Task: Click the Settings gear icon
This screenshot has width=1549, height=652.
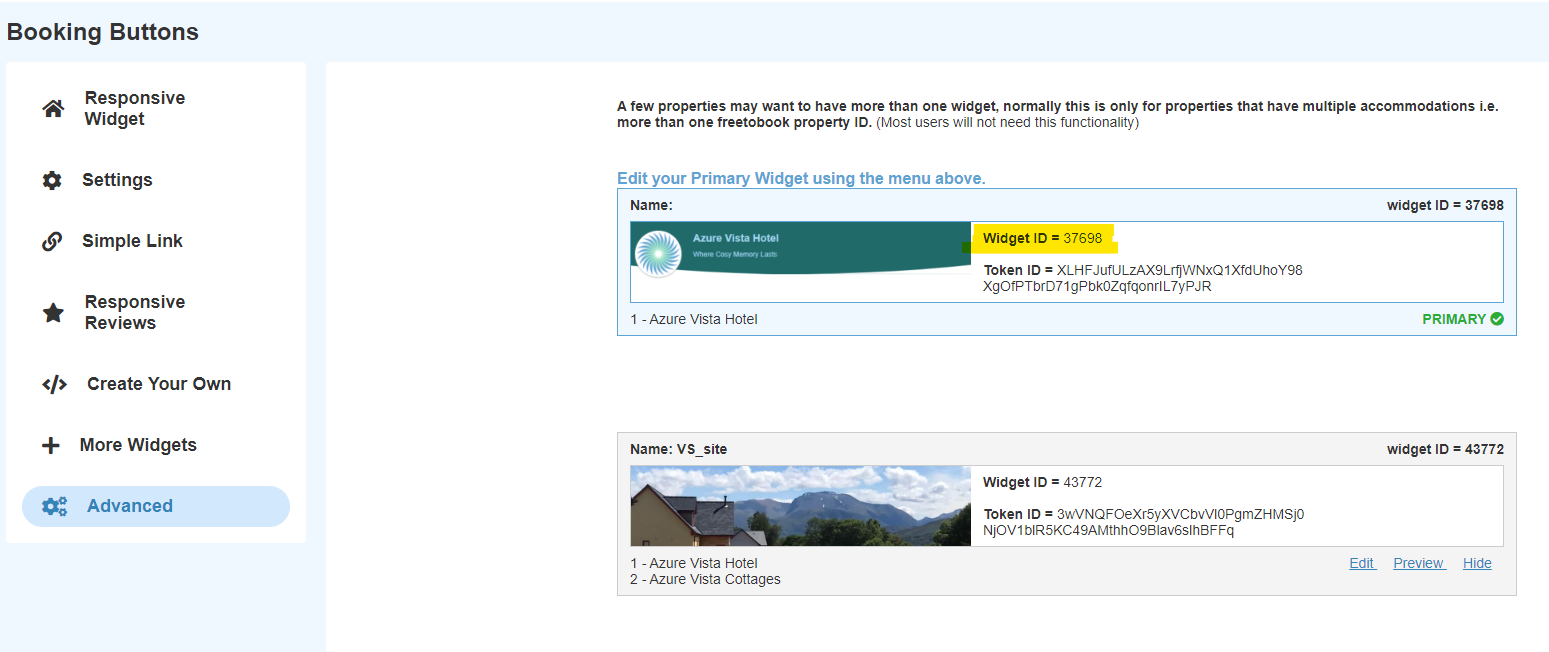Action: click(x=52, y=181)
